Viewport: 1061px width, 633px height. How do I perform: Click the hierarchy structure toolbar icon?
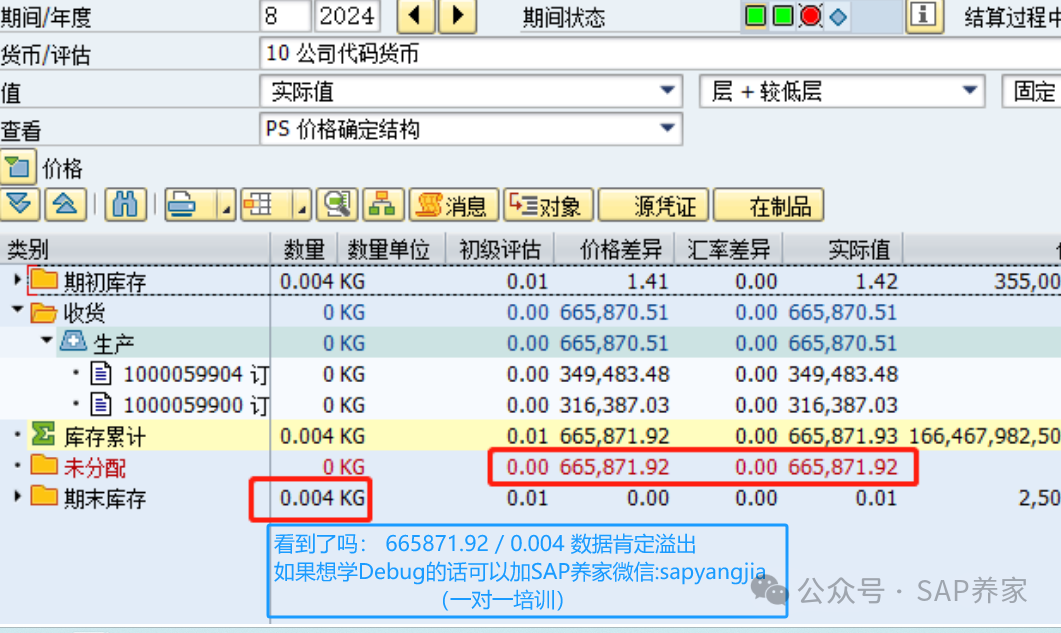click(x=383, y=204)
